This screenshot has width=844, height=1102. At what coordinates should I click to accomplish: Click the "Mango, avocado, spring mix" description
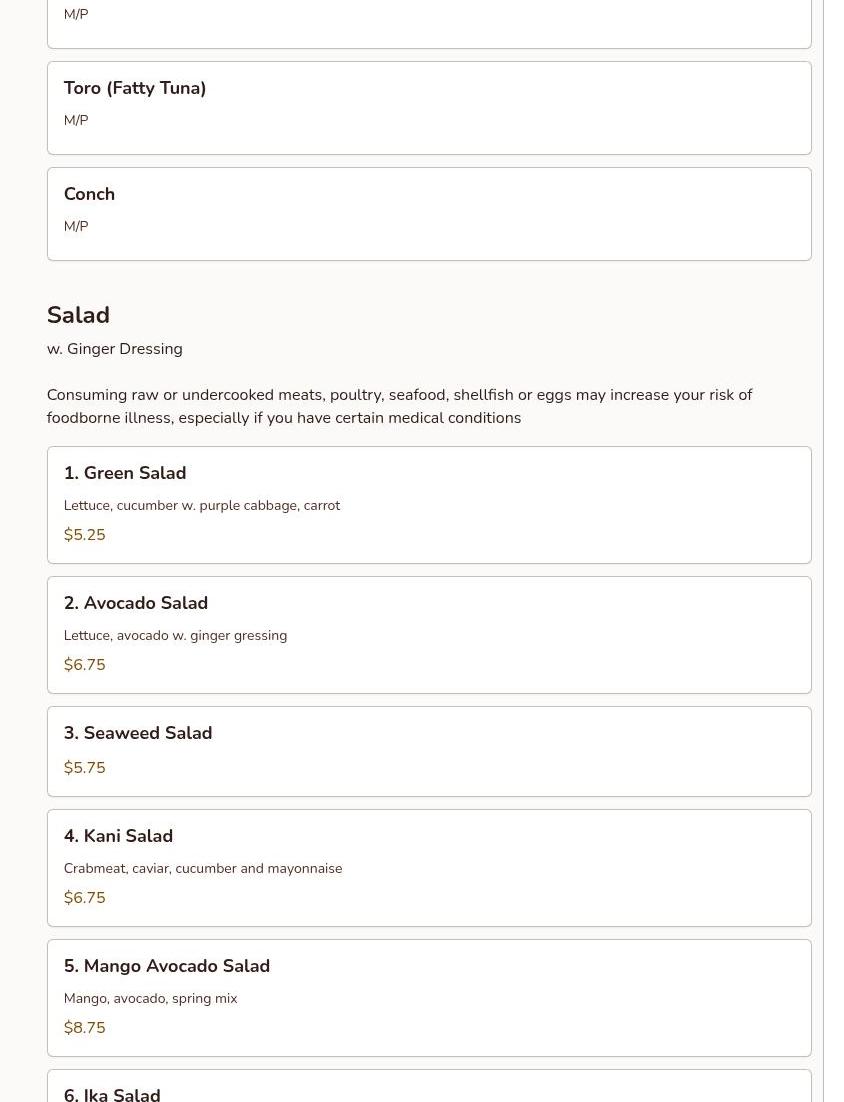[150, 998]
